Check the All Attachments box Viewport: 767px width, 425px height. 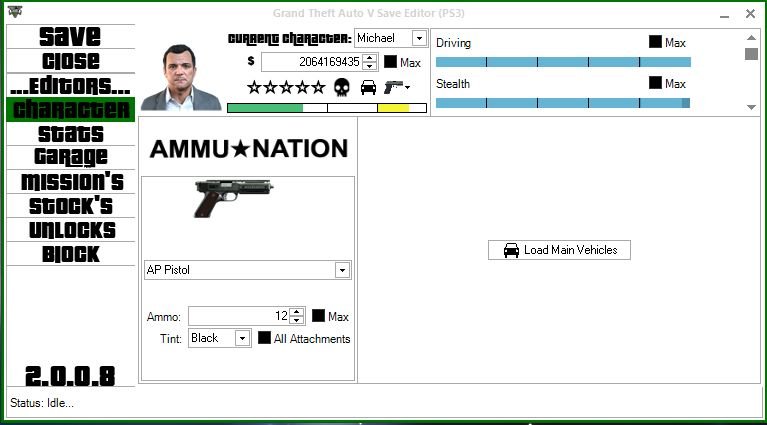264,337
